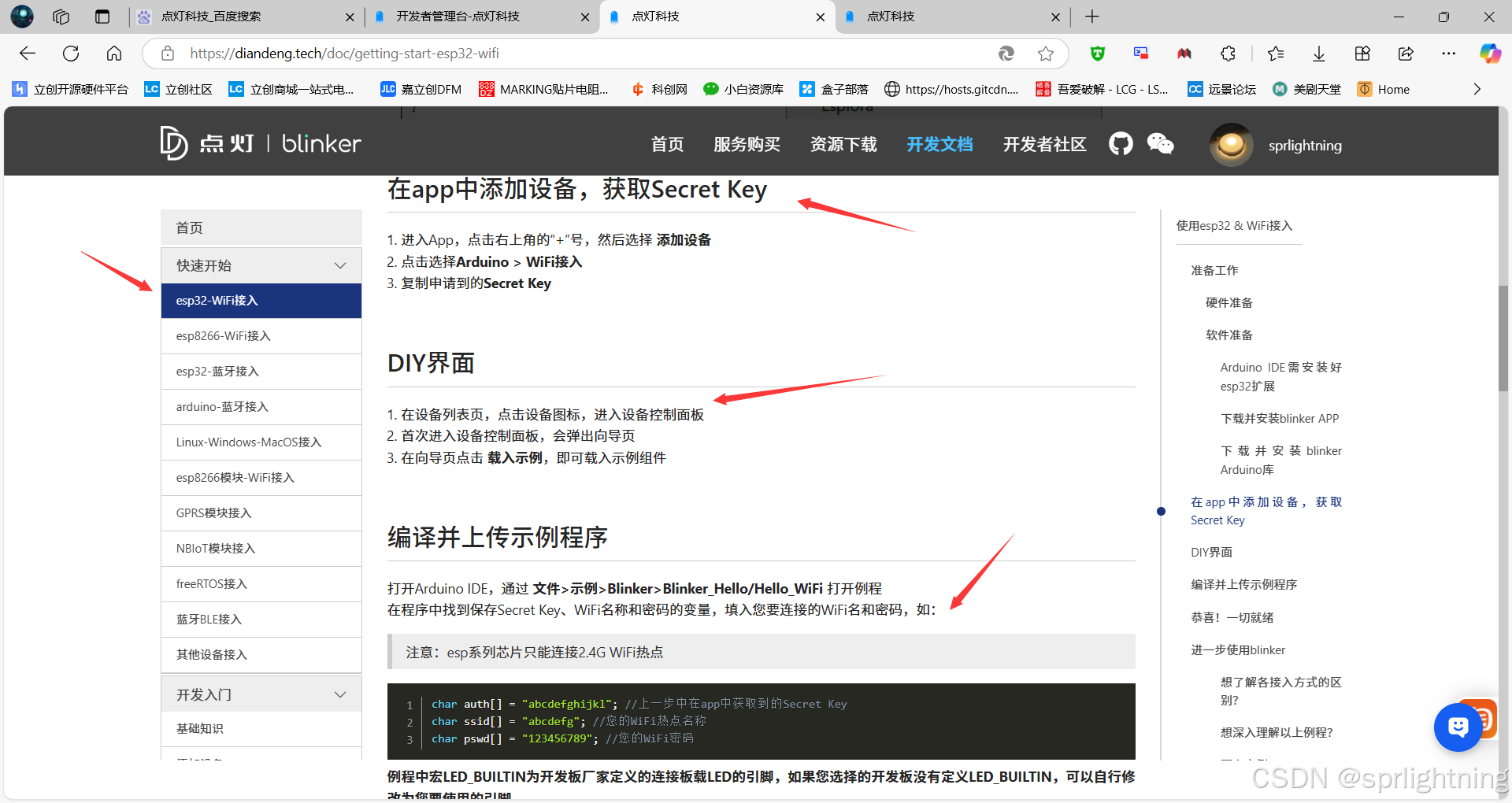Viewport: 1512px width, 803px height.
Task: Open 嘉立创DFM bookmark
Action: pos(421,89)
